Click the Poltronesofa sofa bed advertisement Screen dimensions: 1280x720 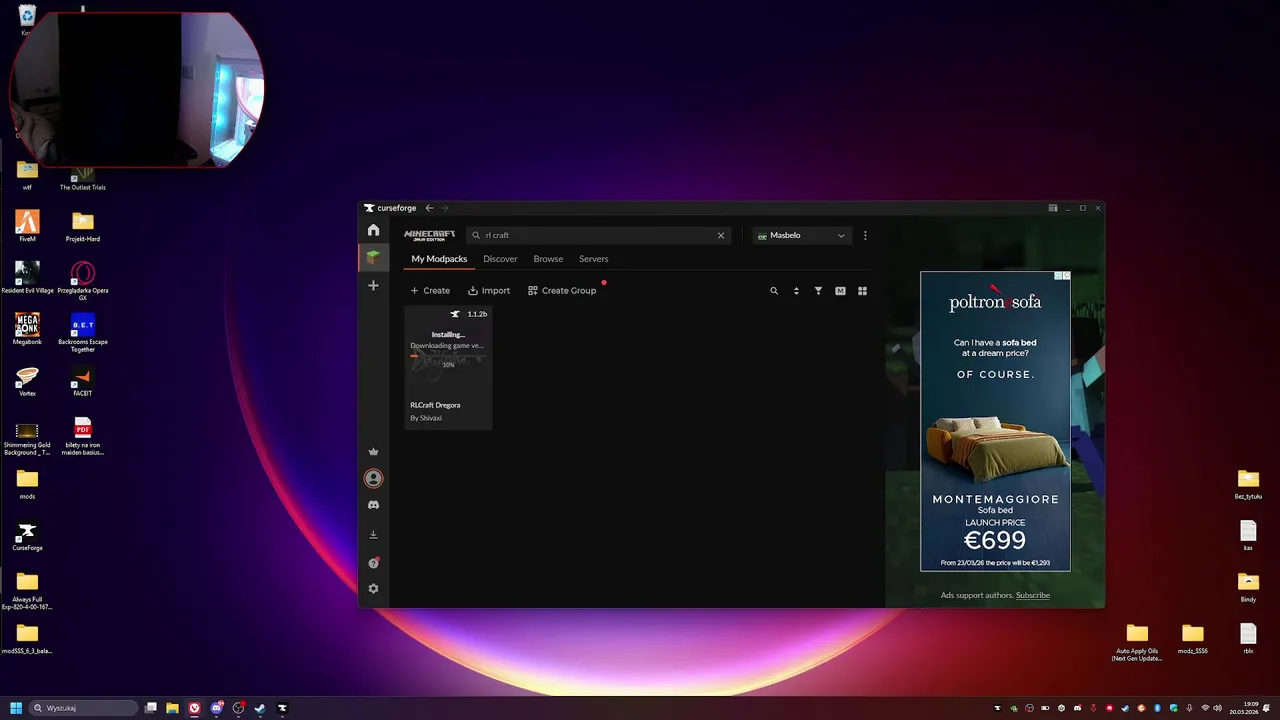pos(995,421)
